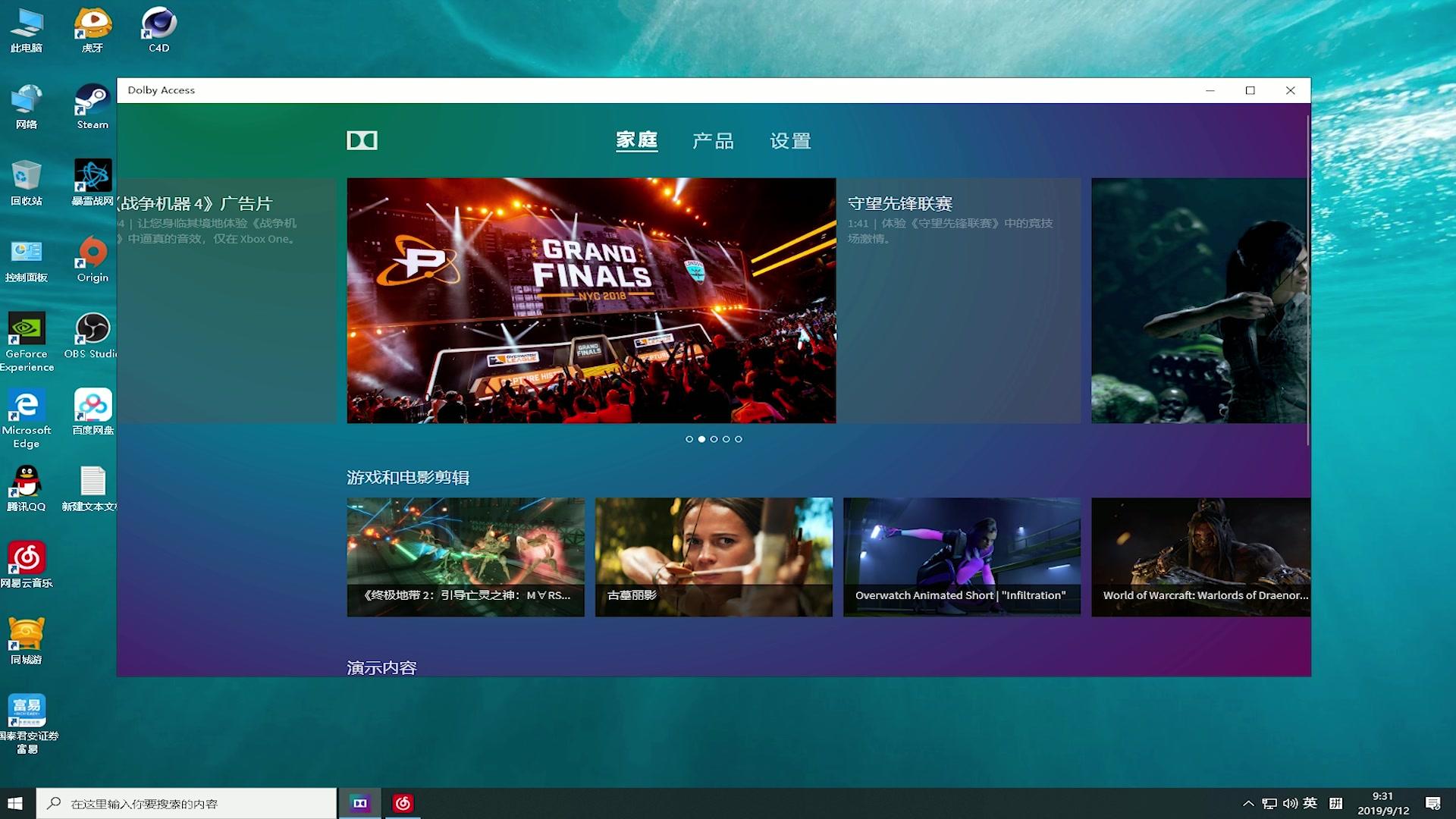Screen dimensions: 1456x819
Task: Open the 虎牙 desktop shortcut
Action: pyautogui.click(x=93, y=30)
